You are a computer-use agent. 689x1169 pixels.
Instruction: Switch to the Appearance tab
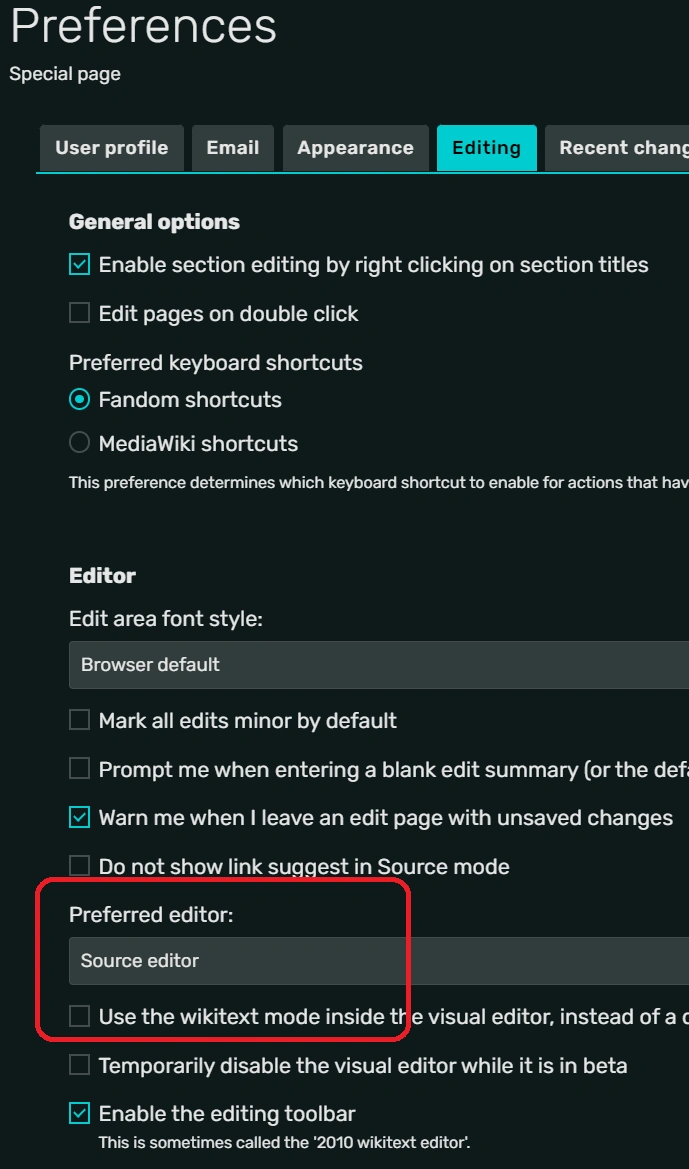tap(355, 147)
